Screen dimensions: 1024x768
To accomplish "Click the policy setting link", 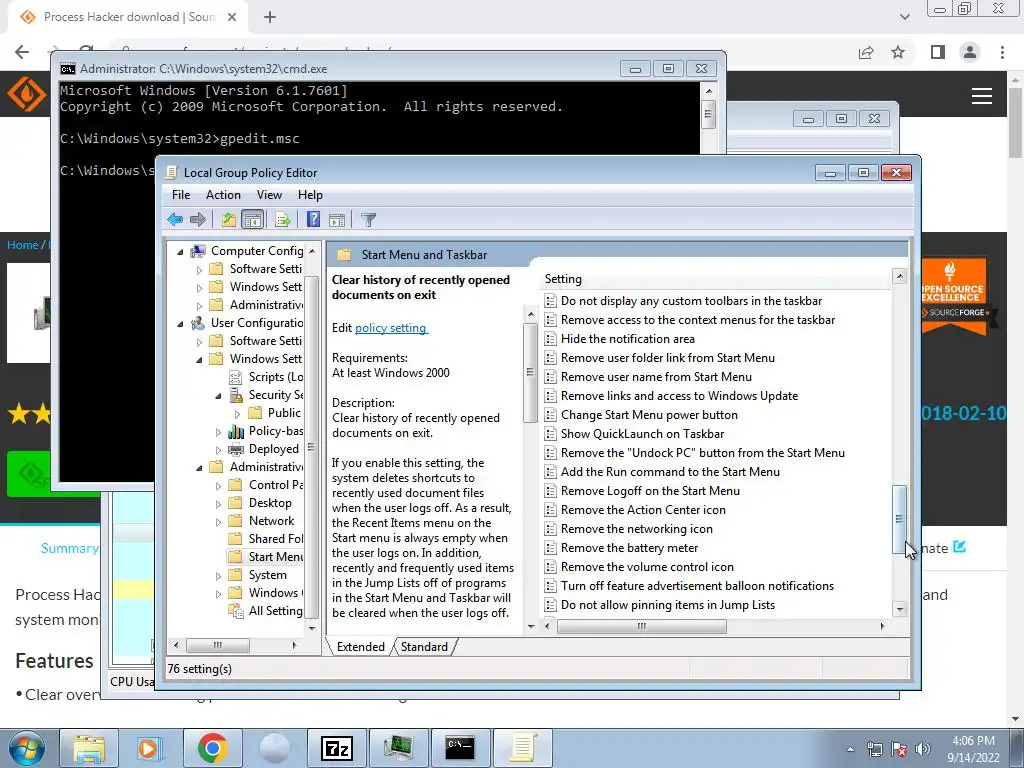I will point(391,328).
